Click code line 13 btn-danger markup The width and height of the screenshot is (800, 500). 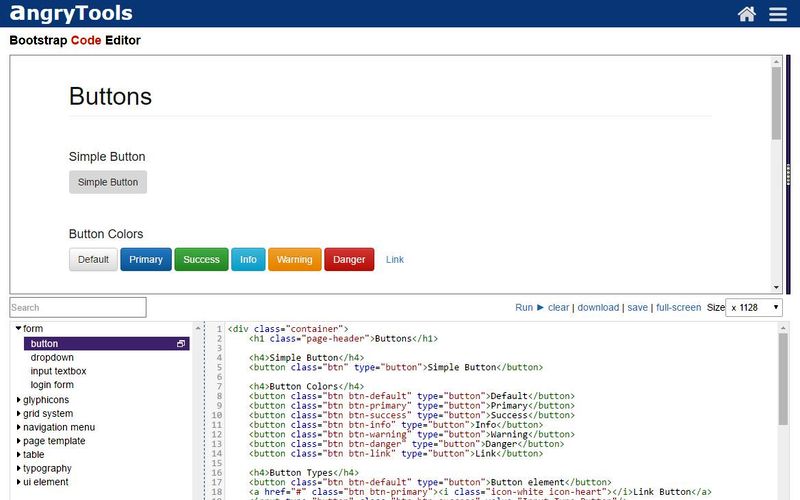tap(407, 444)
